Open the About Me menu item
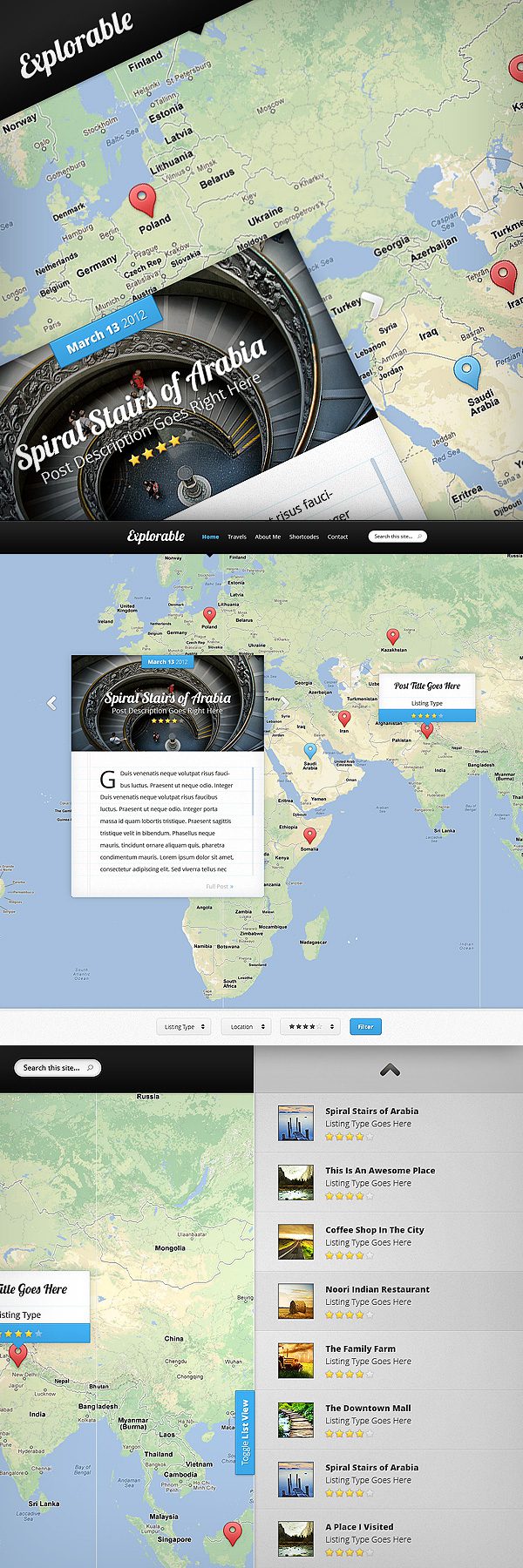Image resolution: width=523 pixels, height=1568 pixels. pos(268,537)
